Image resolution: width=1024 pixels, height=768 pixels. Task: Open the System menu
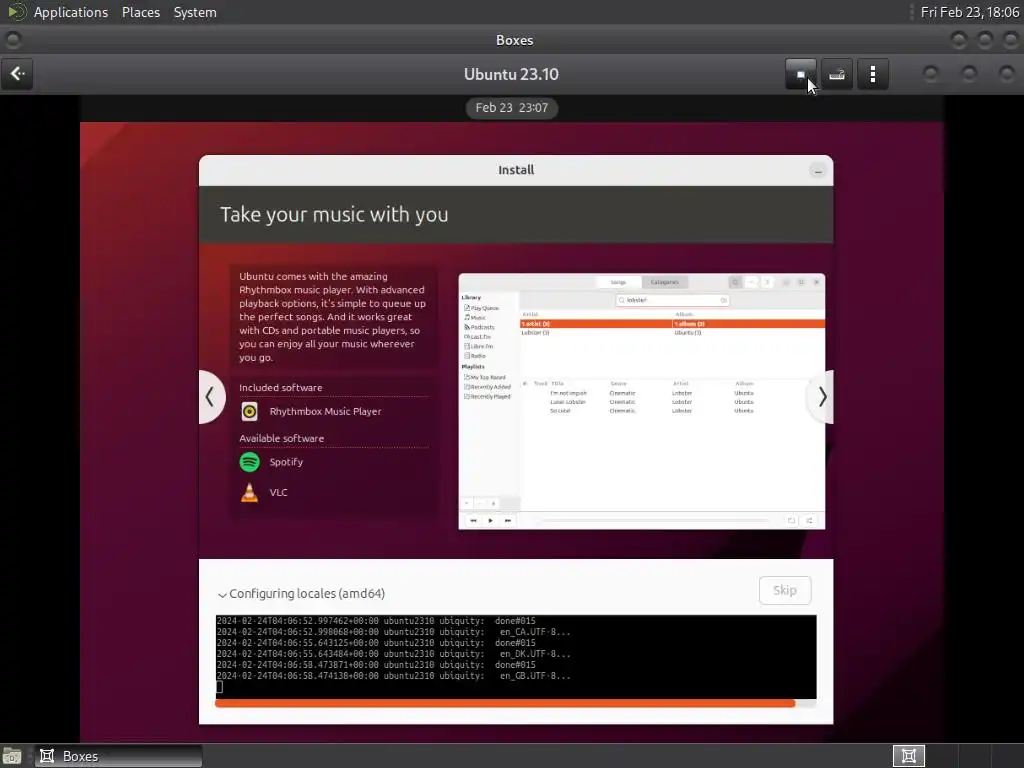pyautogui.click(x=195, y=12)
